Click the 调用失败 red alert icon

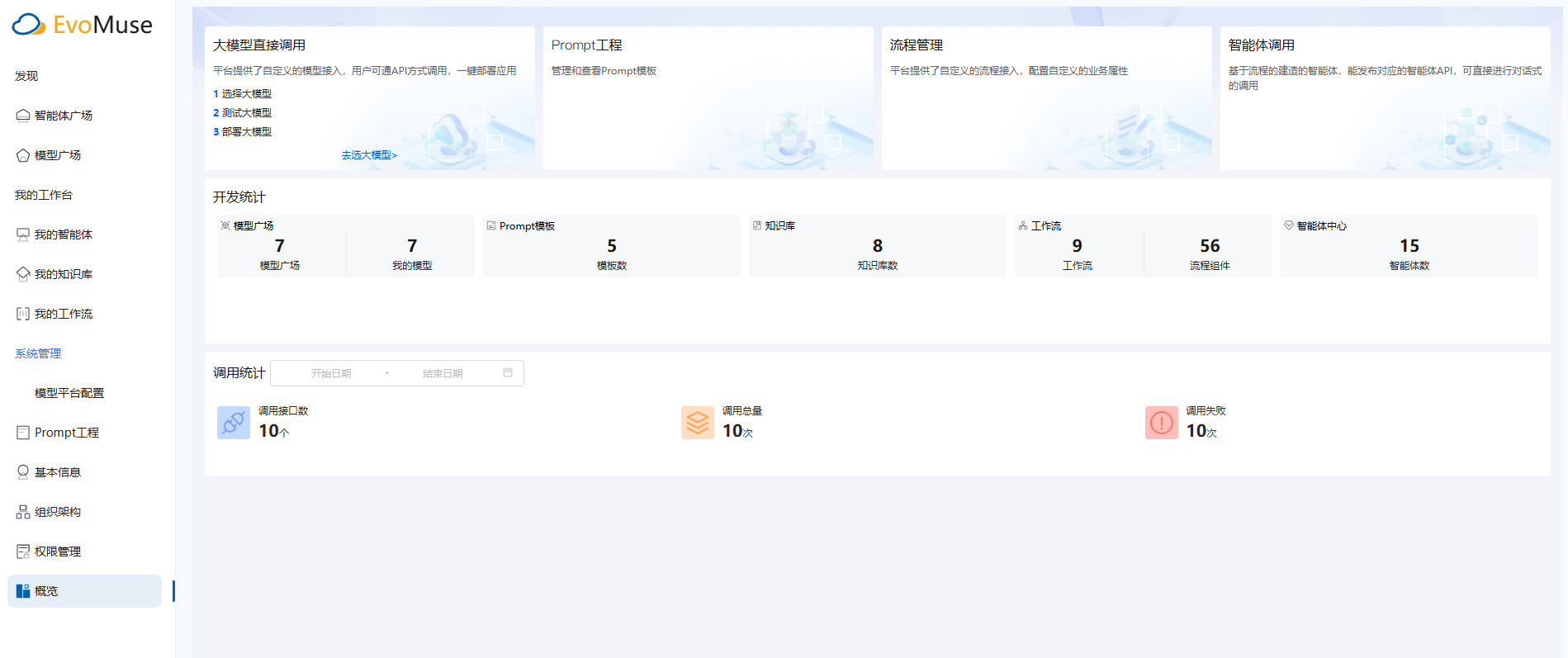pos(1162,423)
